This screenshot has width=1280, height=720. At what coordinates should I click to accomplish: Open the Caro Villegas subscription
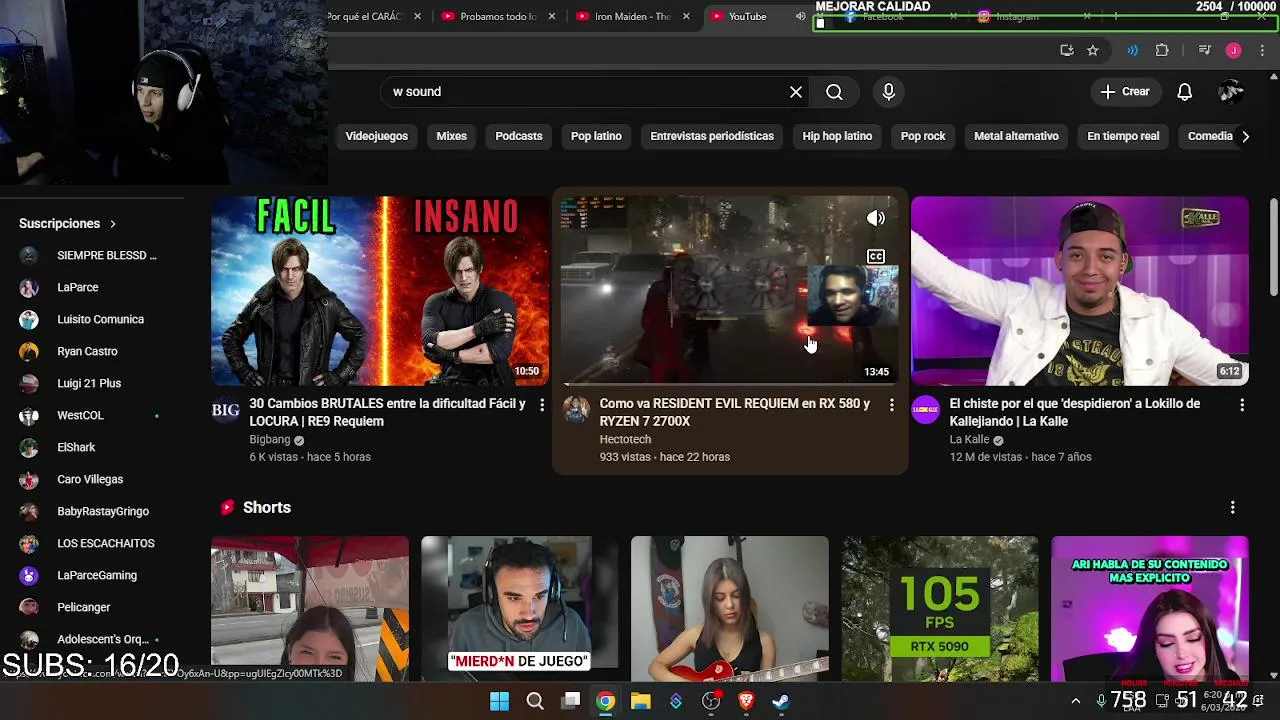coord(90,479)
